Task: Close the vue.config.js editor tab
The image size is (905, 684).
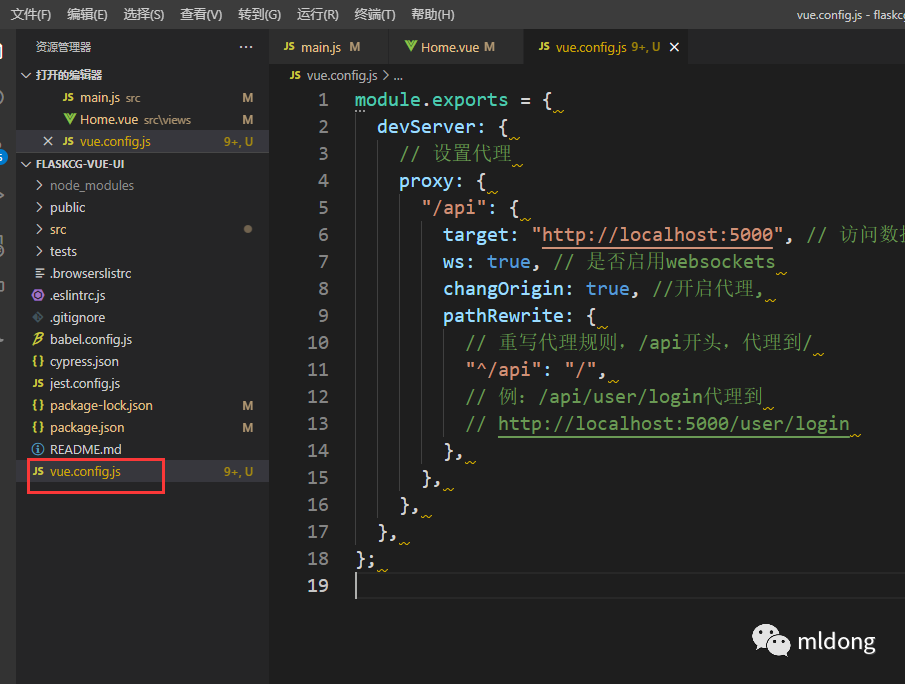Action: tap(674, 47)
